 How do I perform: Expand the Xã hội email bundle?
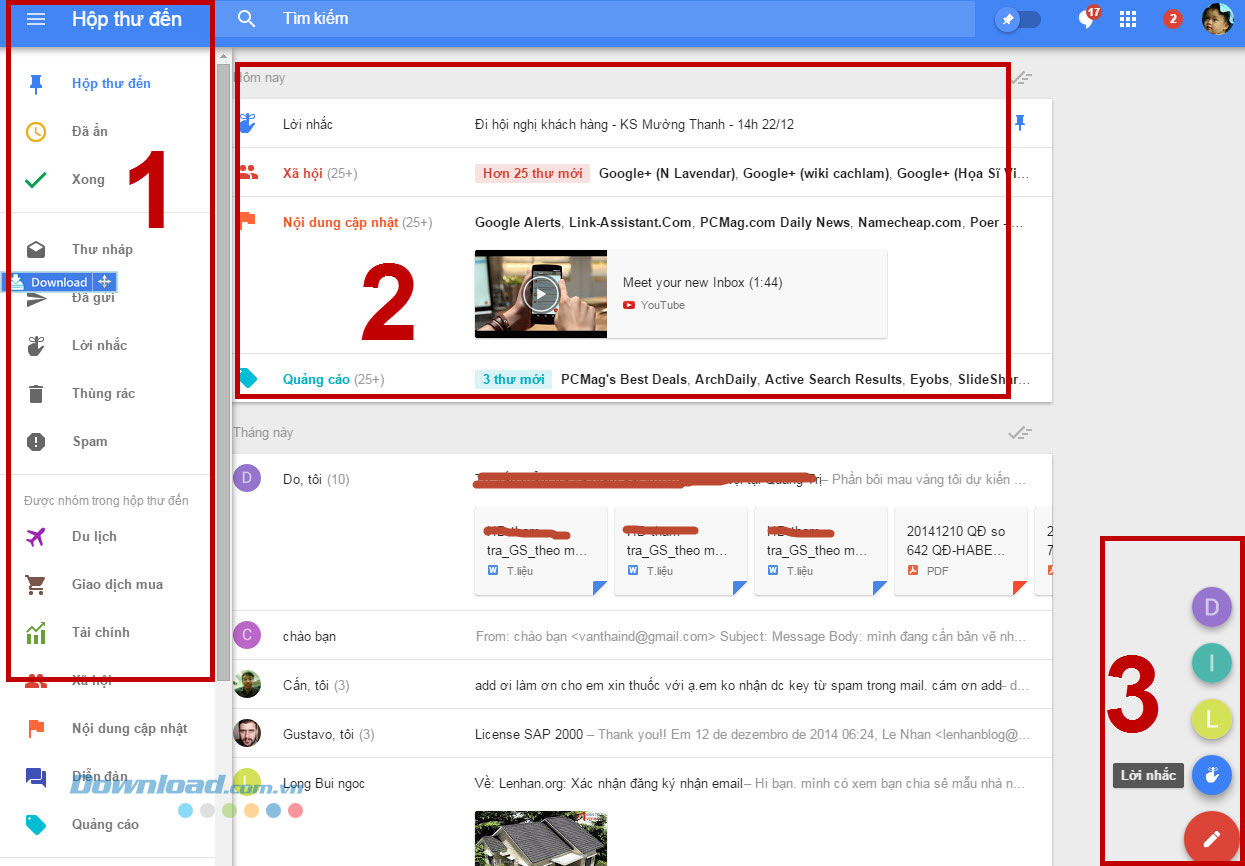coord(303,172)
